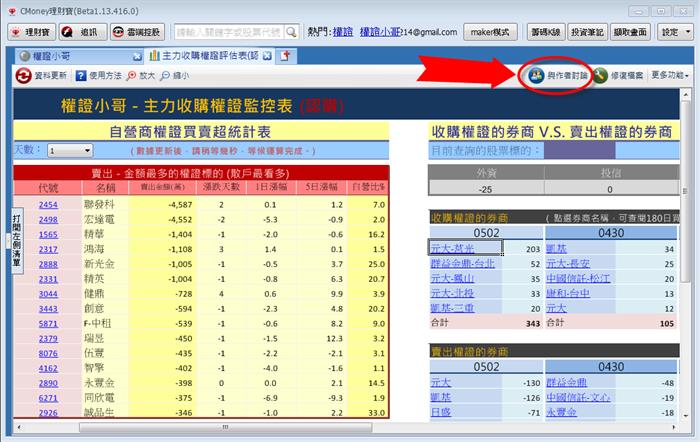Click the 擷取畫面 screen capture button

(x=630, y=32)
